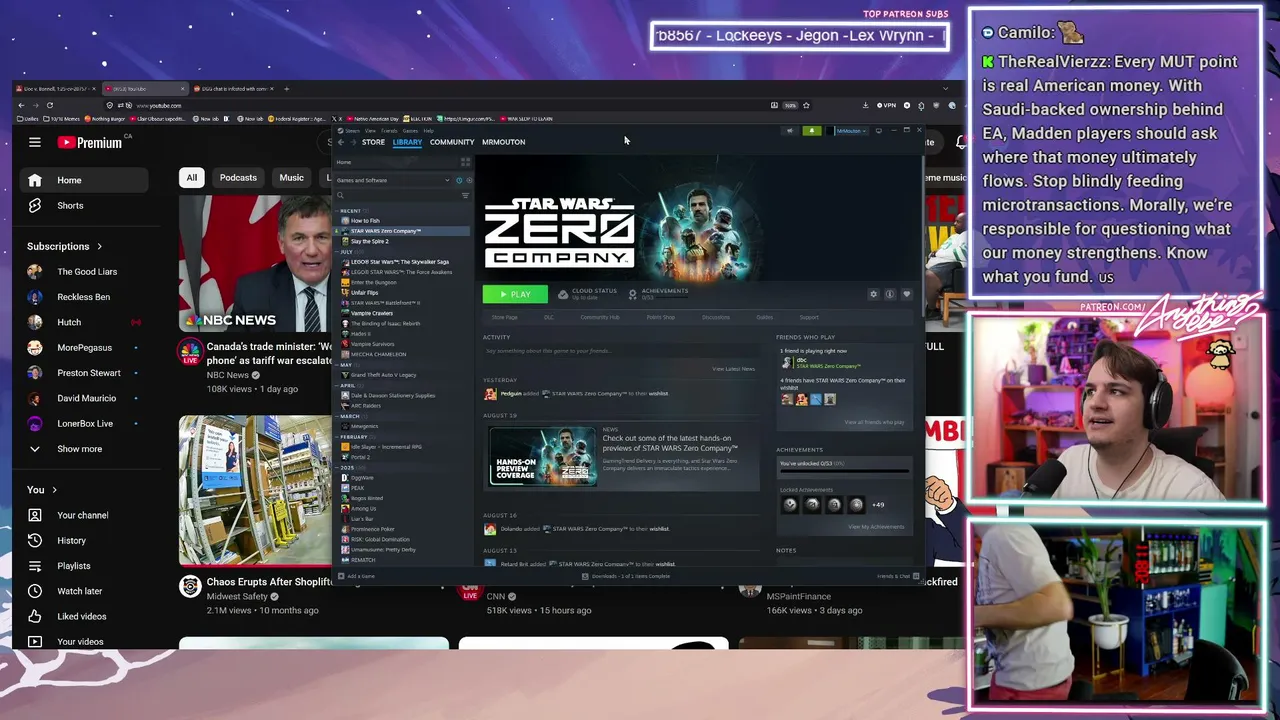Image resolution: width=1280 pixels, height=720 pixels.
Task: Open YouTube Shorts in sidebar
Action: tap(84, 205)
